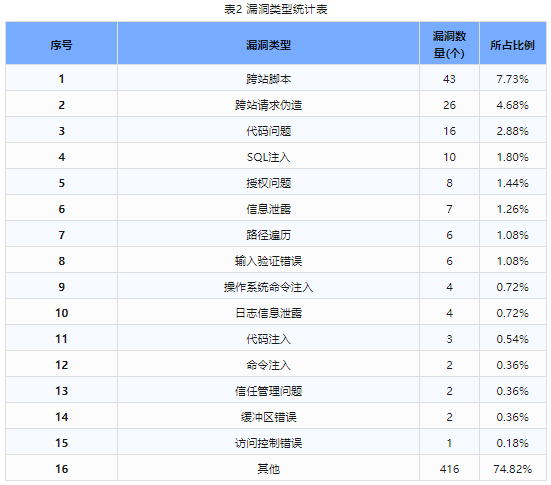Screen dimensions: 551x485
Task: Click the percentage 1.80%
Action: [512, 157]
